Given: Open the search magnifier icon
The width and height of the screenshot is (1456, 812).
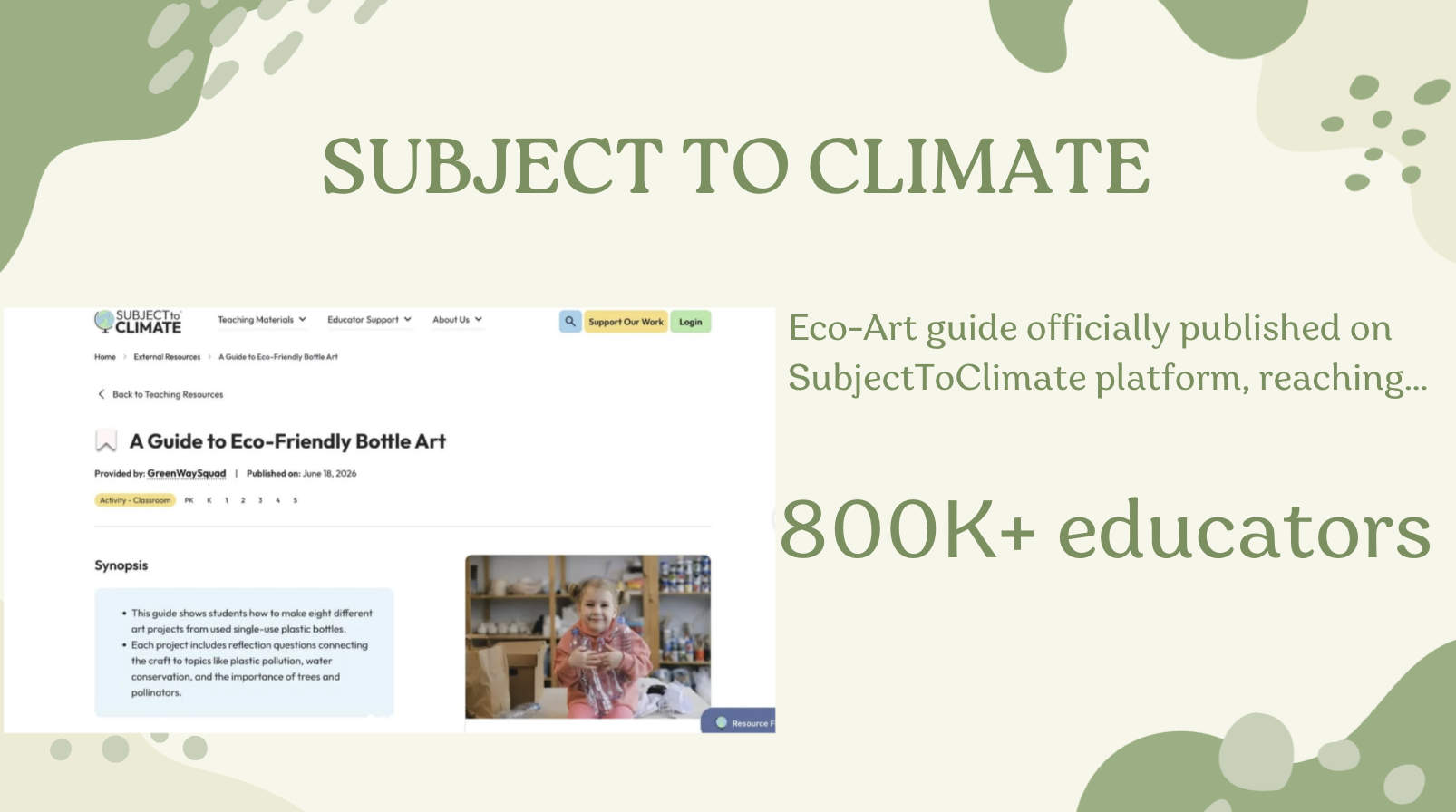Looking at the screenshot, I should tap(570, 322).
